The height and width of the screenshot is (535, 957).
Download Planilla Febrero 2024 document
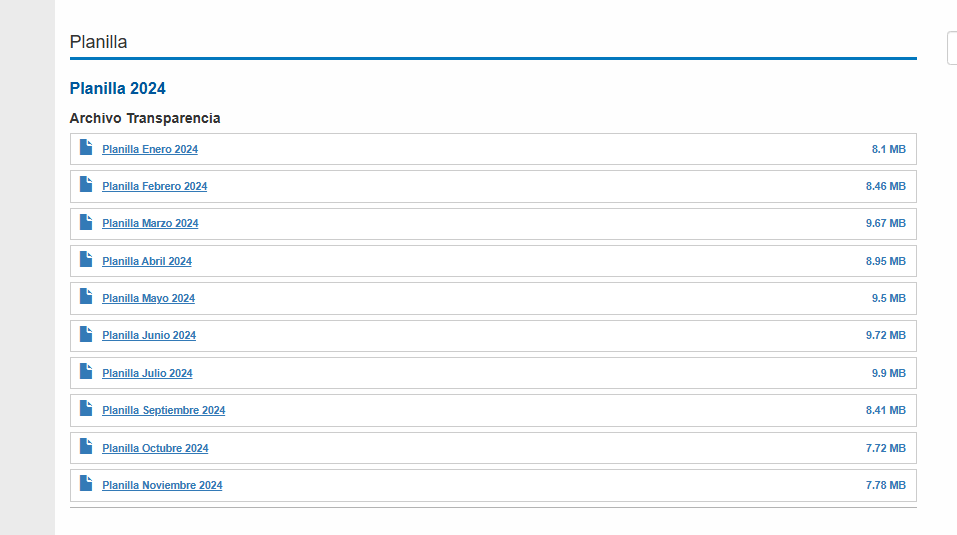(x=155, y=187)
